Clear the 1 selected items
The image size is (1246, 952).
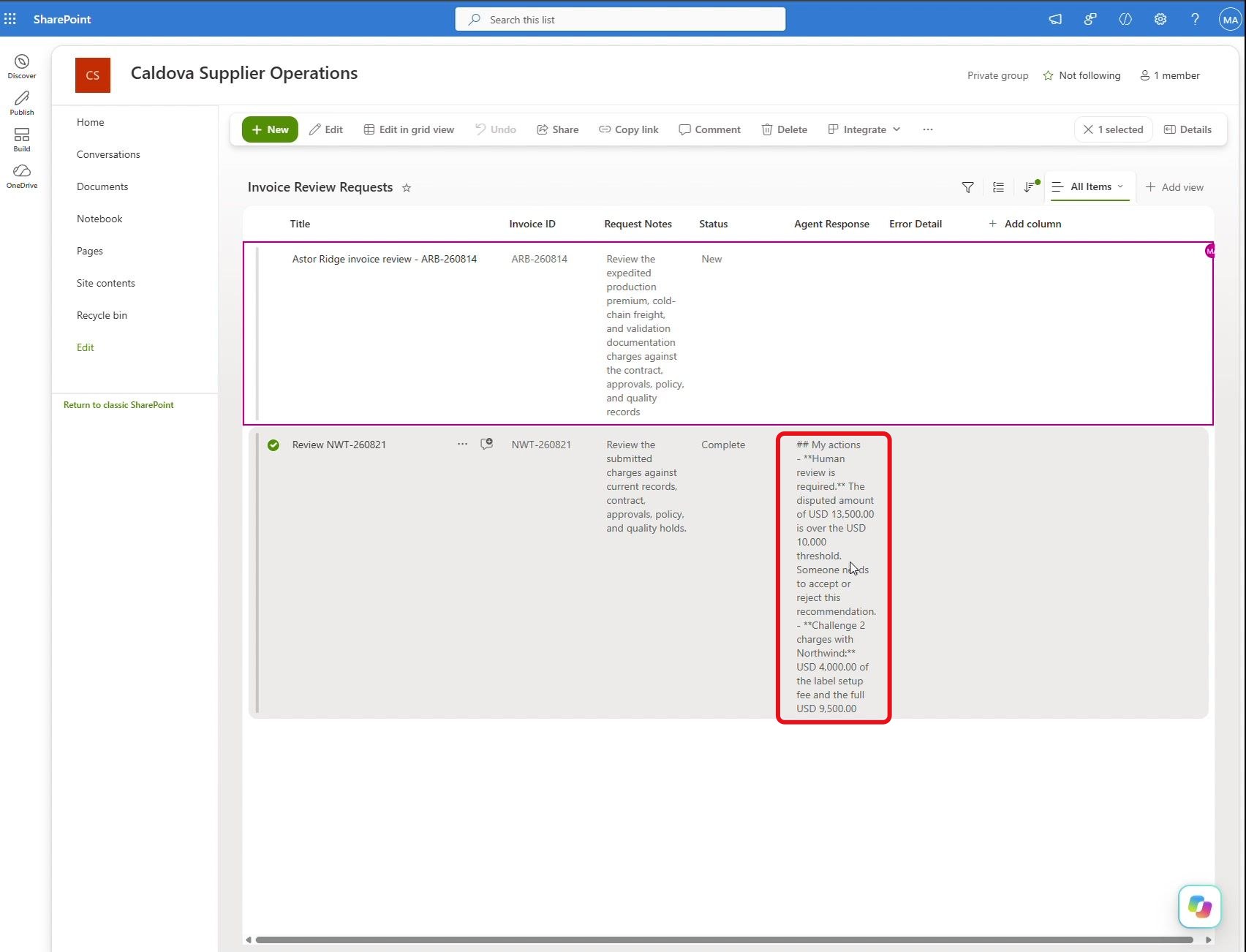(1114, 129)
